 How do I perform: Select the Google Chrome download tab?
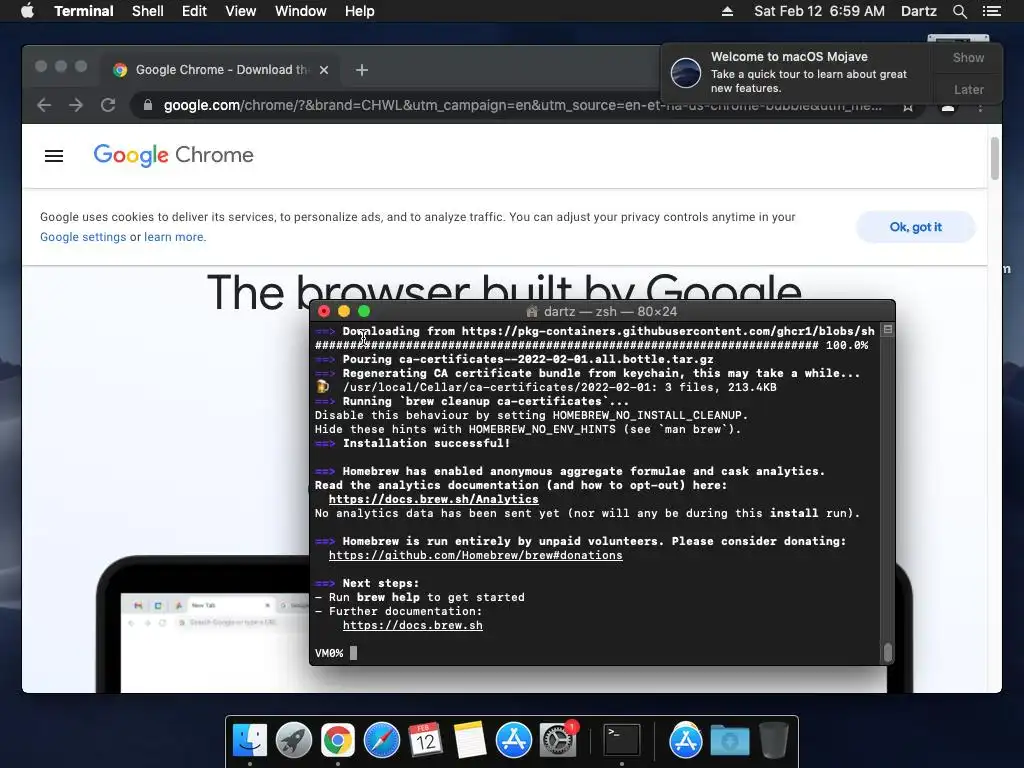221,70
